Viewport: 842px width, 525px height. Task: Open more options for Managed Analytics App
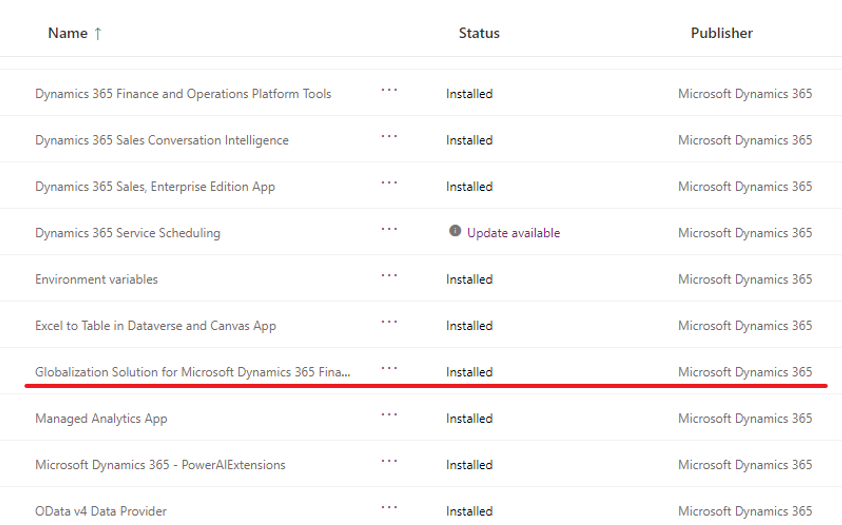(389, 414)
